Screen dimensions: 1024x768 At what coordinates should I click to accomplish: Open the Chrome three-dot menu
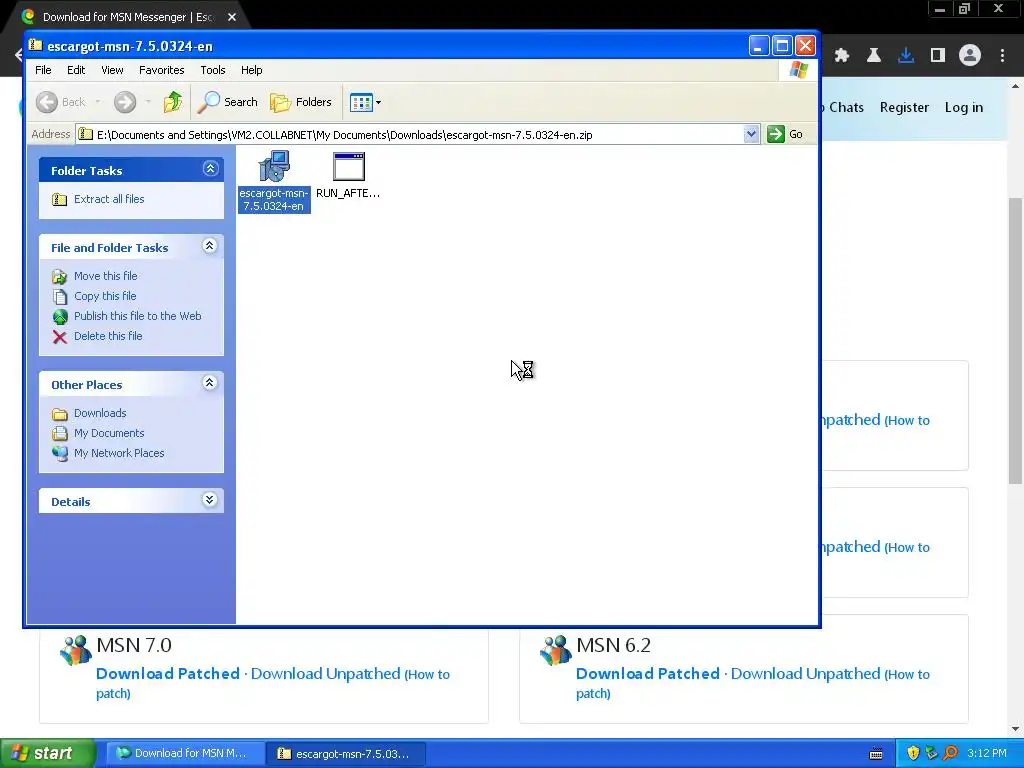tap(1002, 56)
